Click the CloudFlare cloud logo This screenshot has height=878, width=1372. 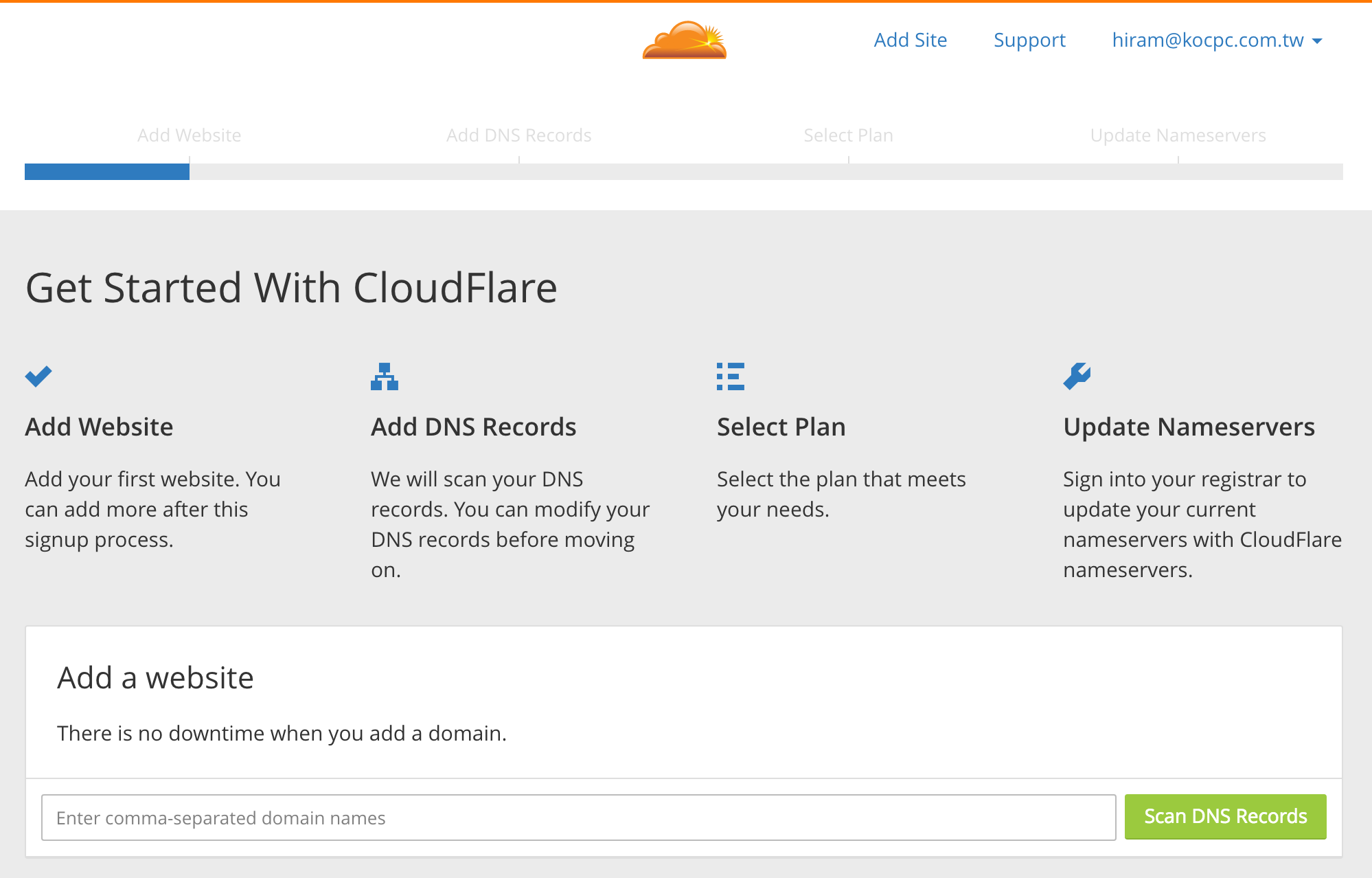pyautogui.click(x=685, y=40)
